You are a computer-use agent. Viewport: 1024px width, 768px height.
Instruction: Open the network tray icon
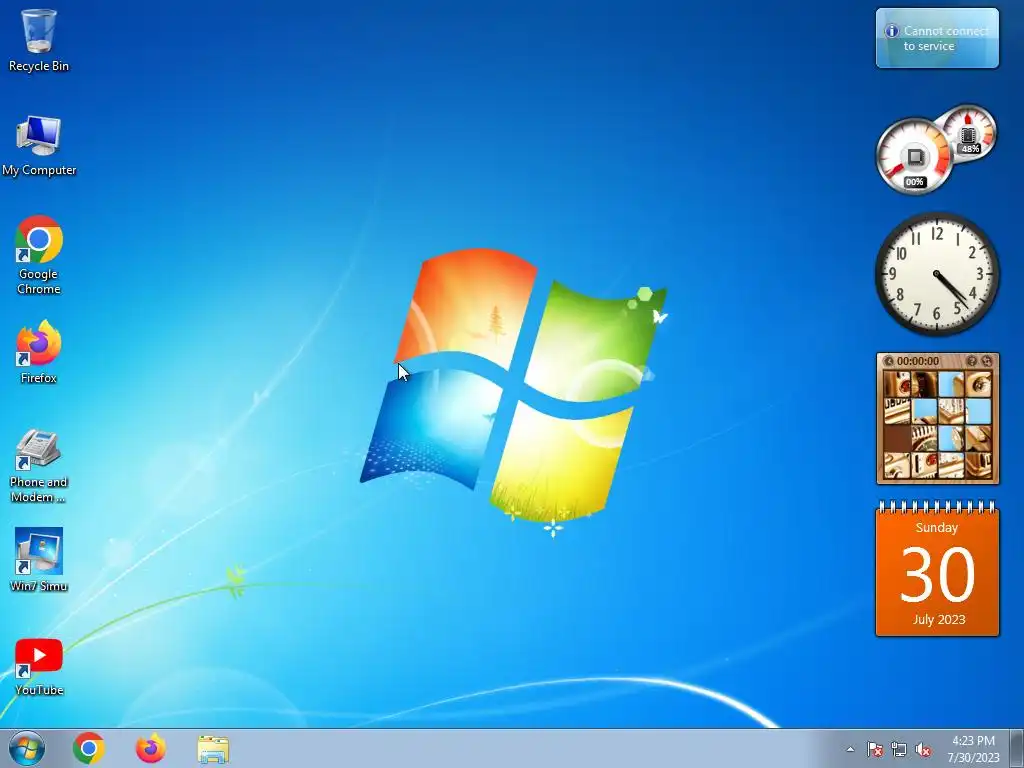[x=899, y=750]
